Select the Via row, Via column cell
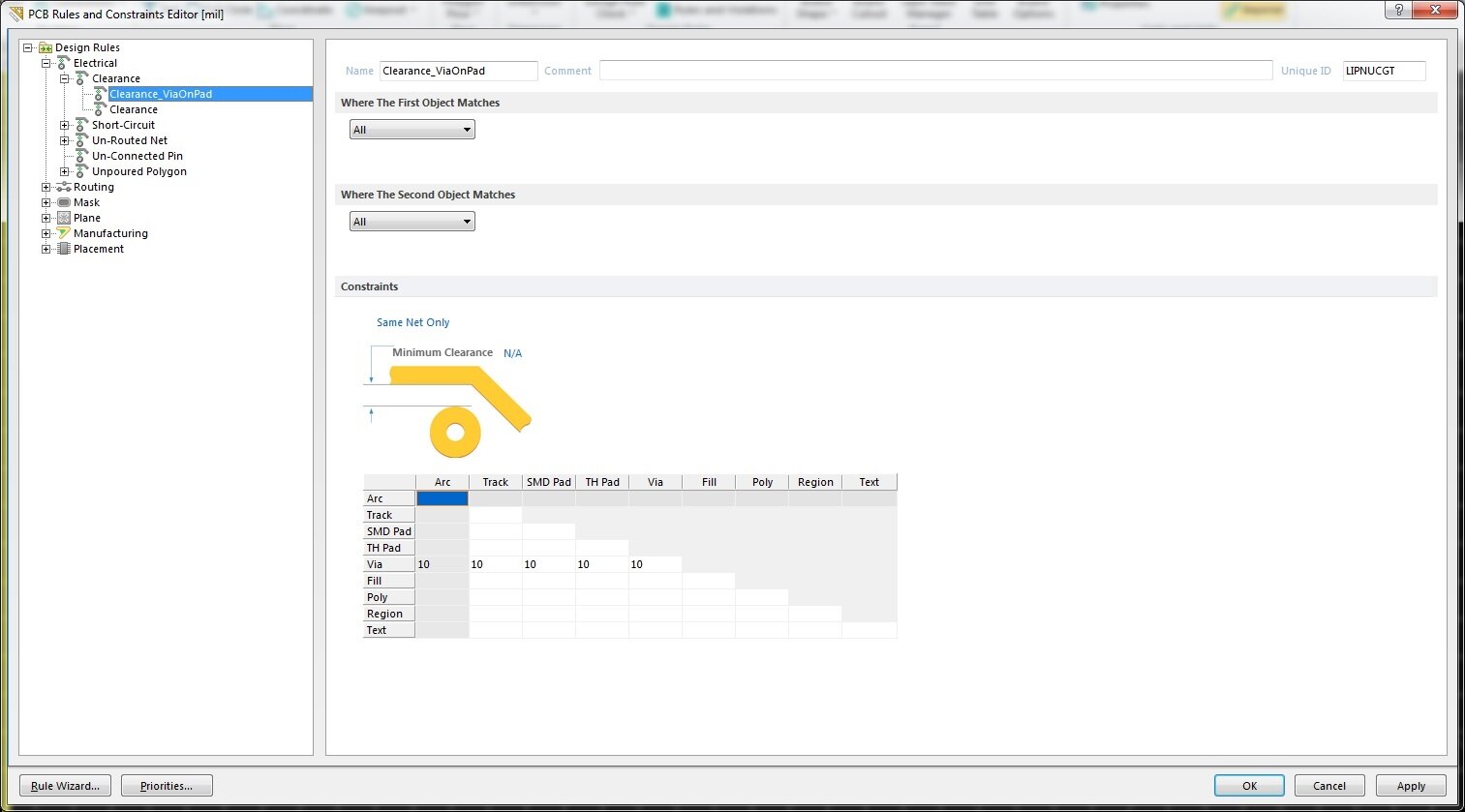The height and width of the screenshot is (812, 1465). (656, 564)
